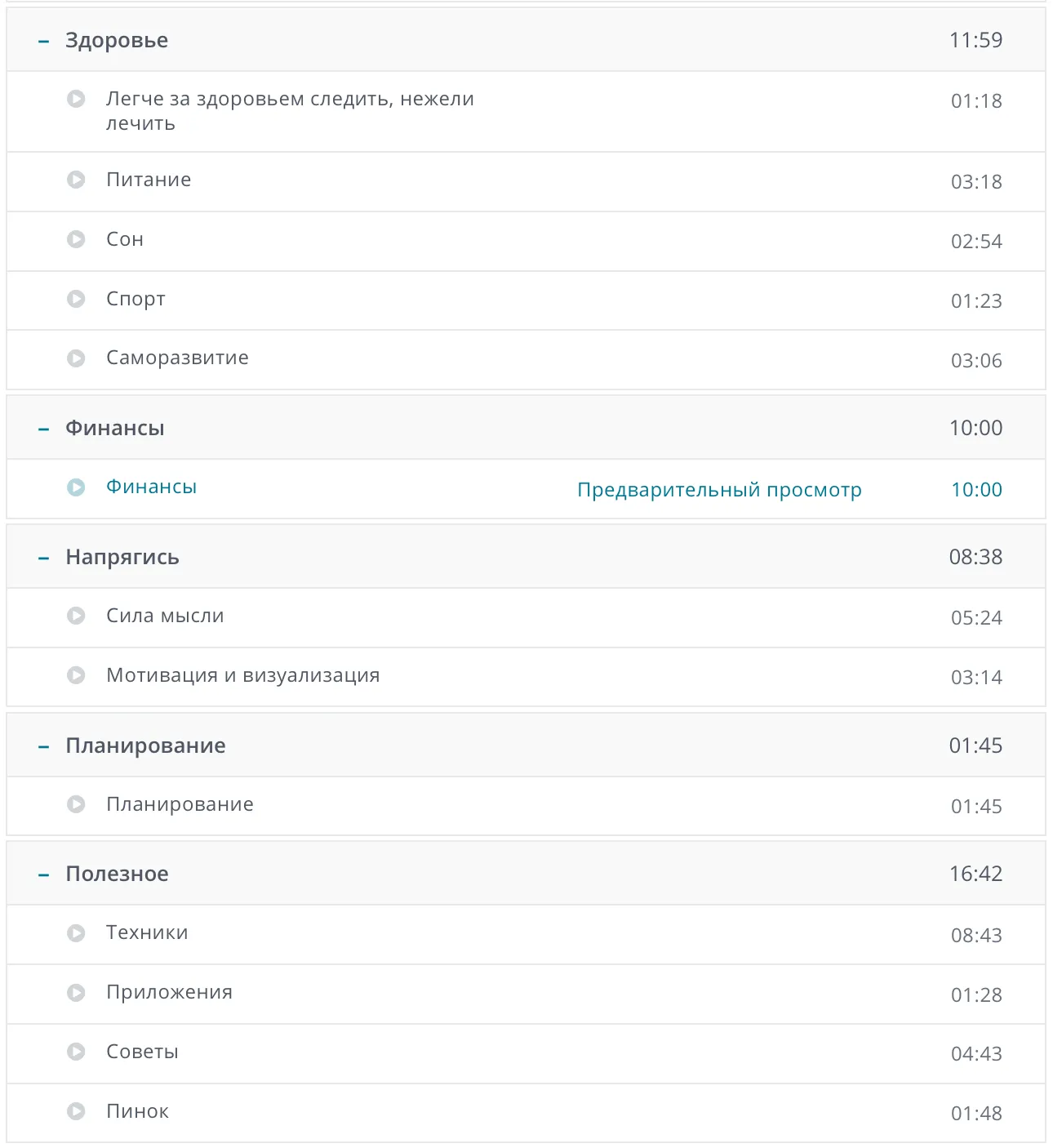Collapse the Напрягись section
This screenshot has width=1053, height=1148.
(44, 558)
